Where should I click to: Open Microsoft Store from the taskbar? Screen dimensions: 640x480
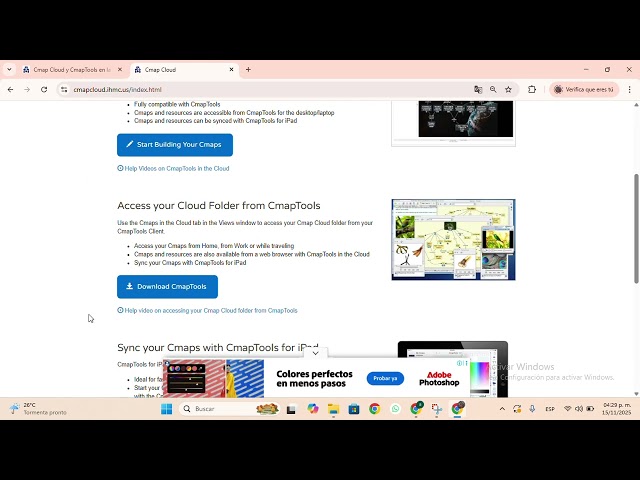point(354,409)
